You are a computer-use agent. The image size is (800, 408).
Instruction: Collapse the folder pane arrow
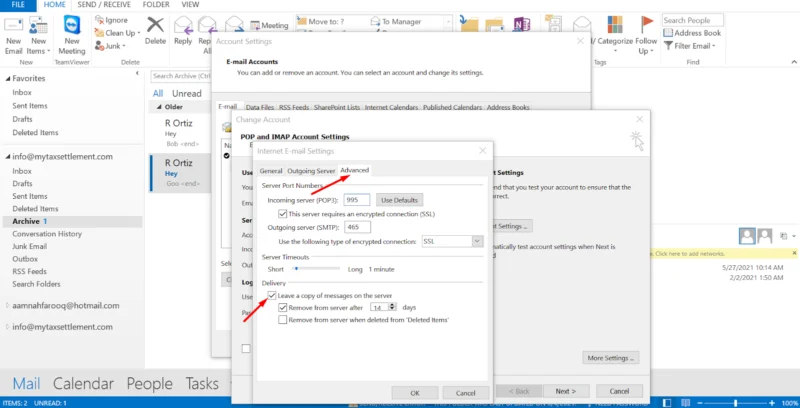[137, 74]
